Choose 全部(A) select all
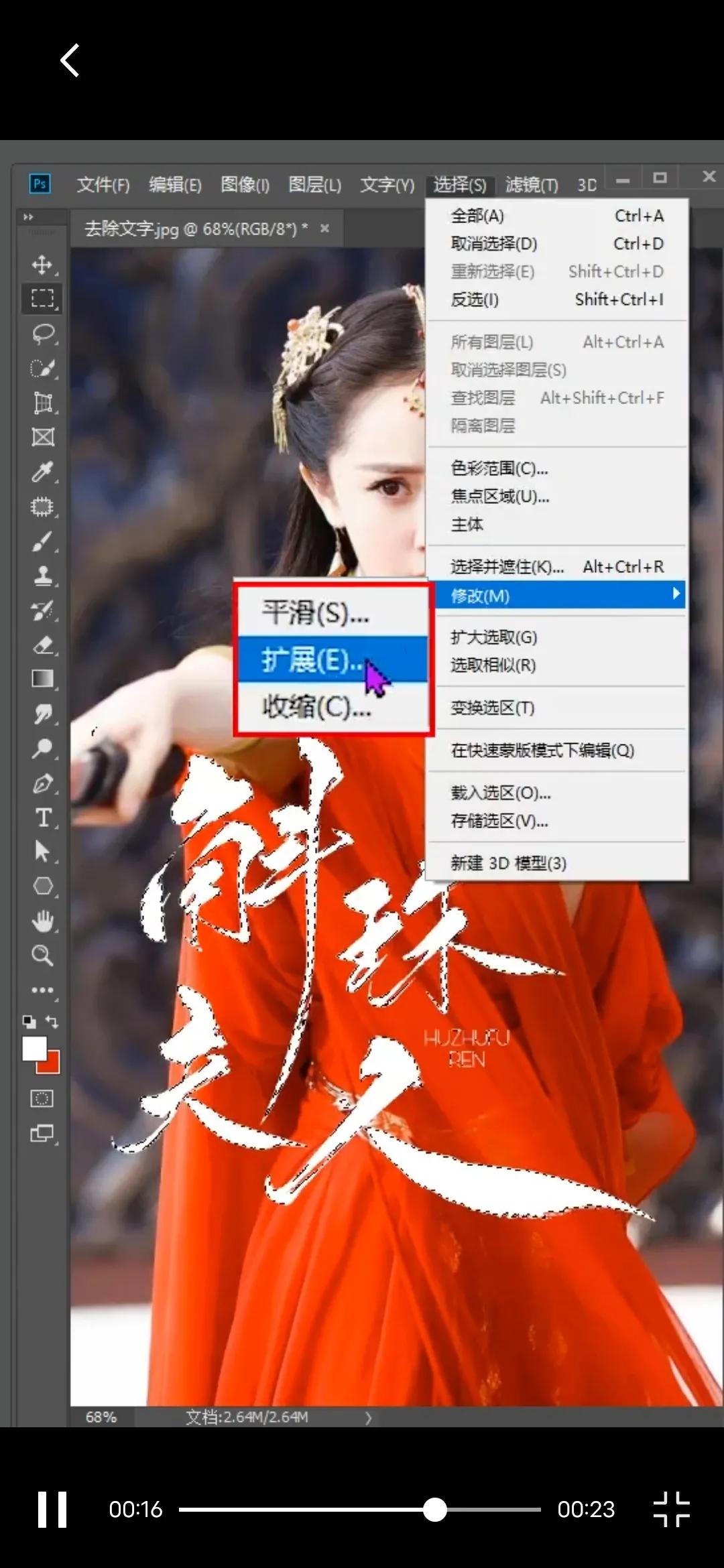Image resolution: width=724 pixels, height=1568 pixels. coord(557,216)
